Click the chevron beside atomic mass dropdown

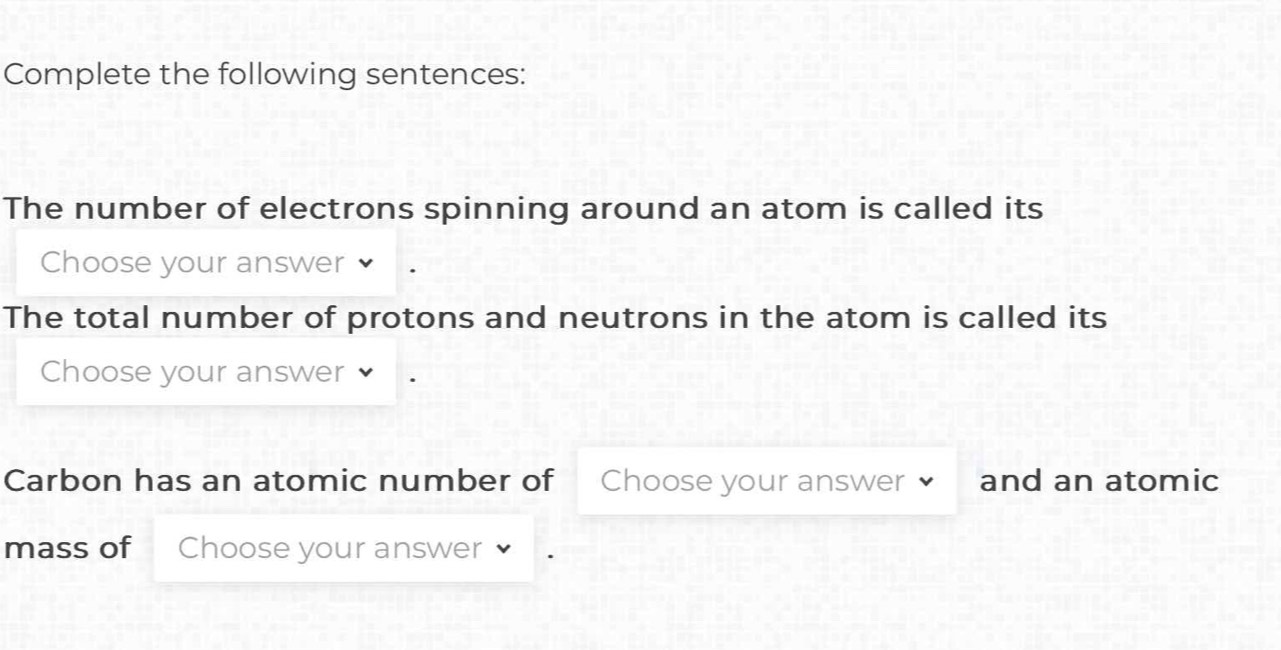coord(504,549)
